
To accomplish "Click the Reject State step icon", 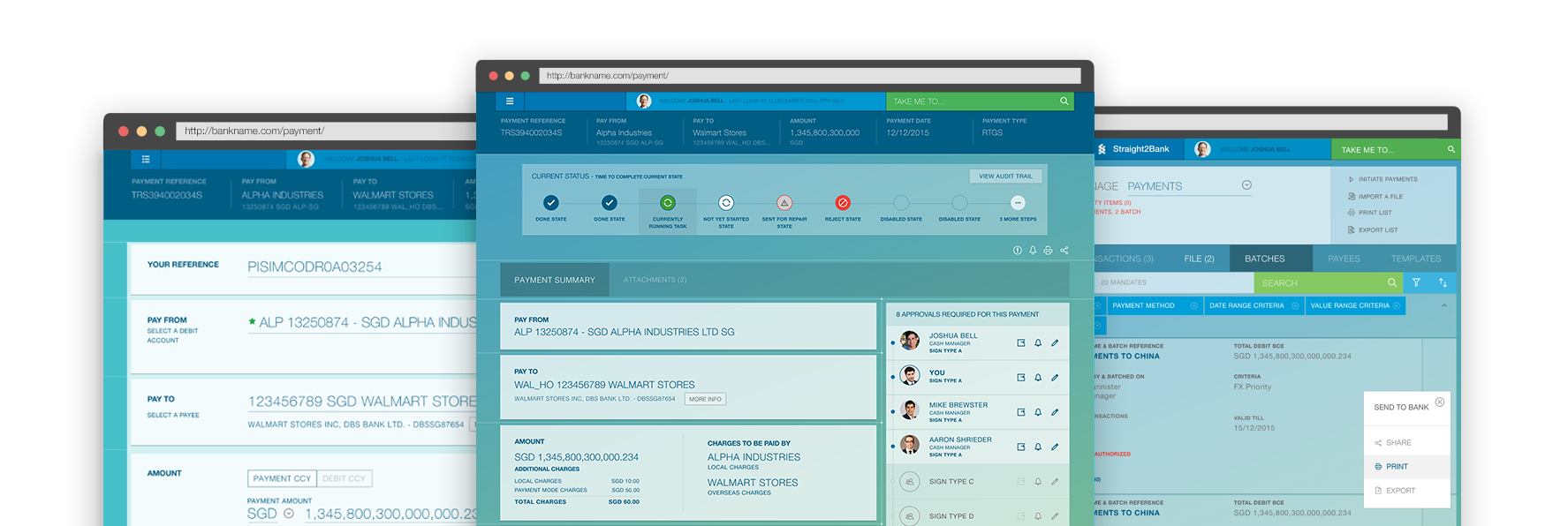I will coord(843,203).
